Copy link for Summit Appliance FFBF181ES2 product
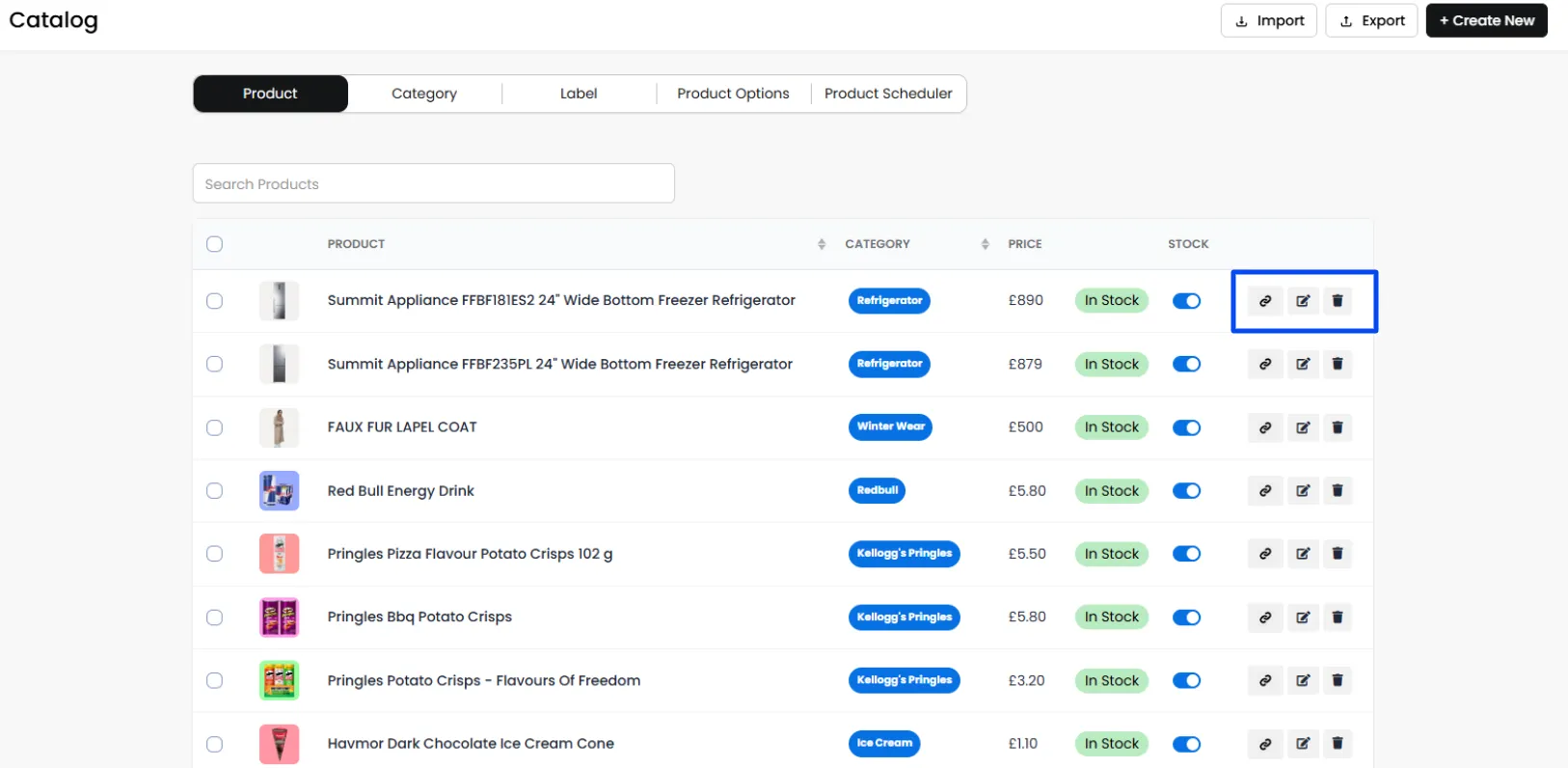Screen dimensions: 1568x768 1265,301
